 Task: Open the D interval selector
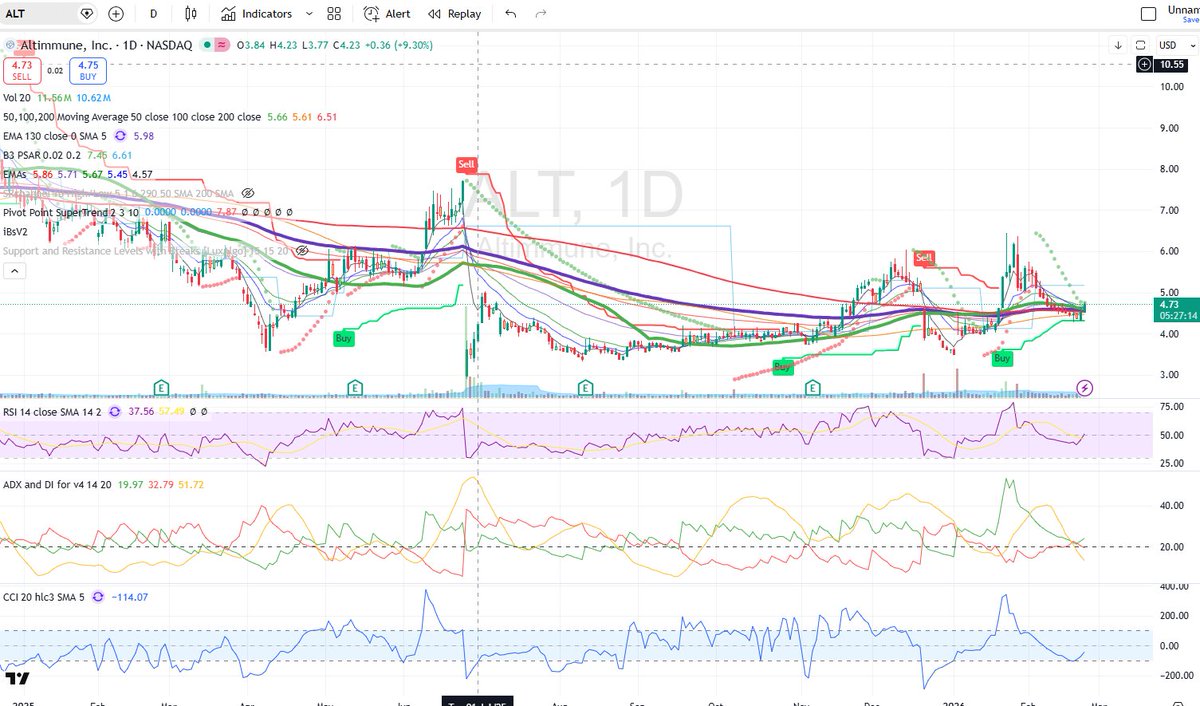[153, 14]
